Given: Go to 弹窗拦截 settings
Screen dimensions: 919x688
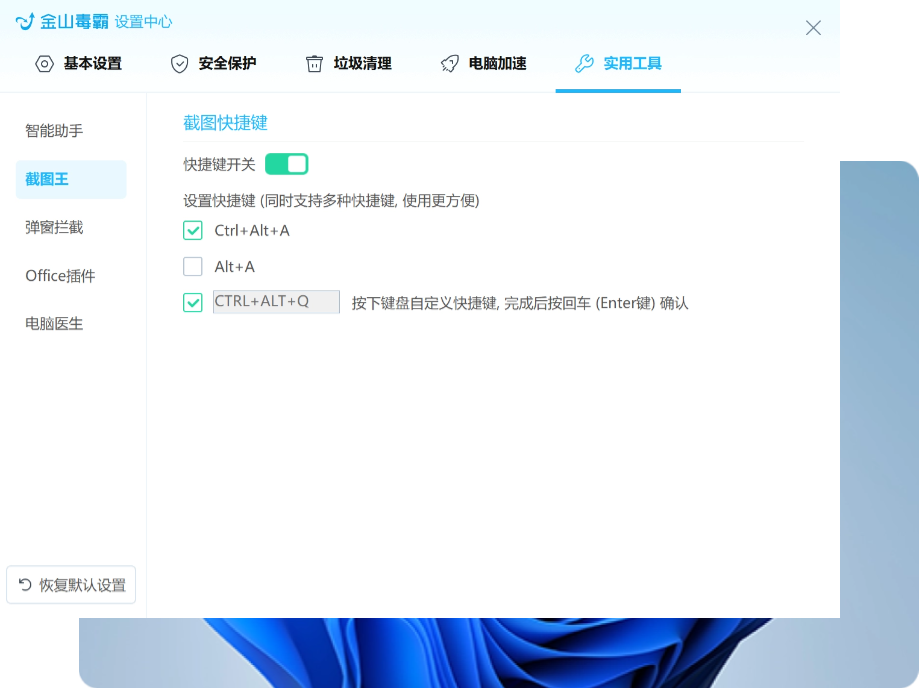Looking at the screenshot, I should coord(54,228).
